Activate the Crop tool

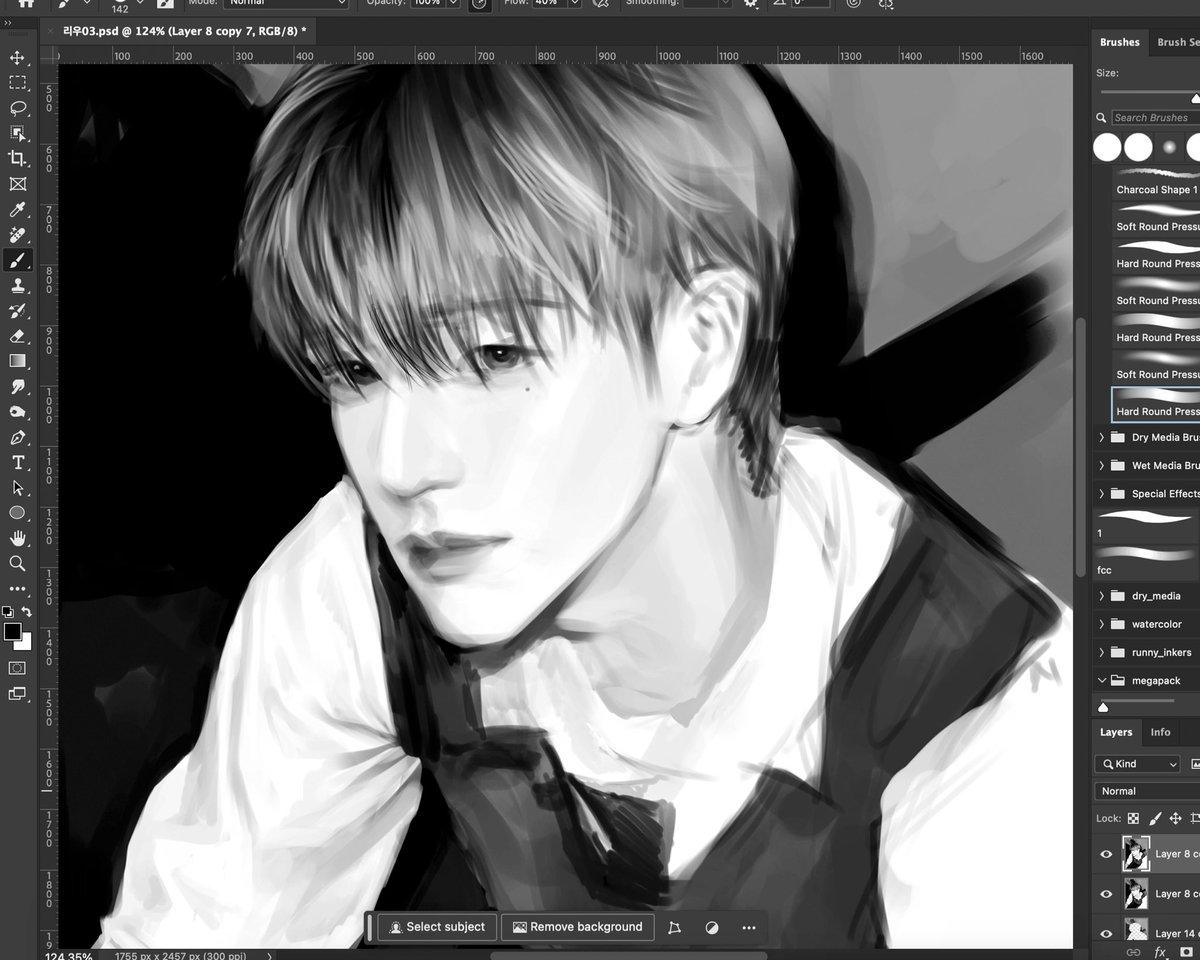click(x=17, y=158)
